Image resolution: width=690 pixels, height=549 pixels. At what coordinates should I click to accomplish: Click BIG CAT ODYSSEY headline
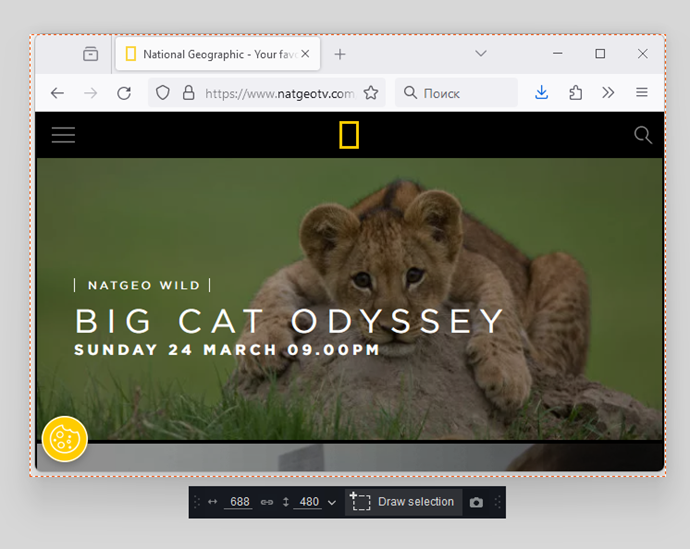coord(289,321)
